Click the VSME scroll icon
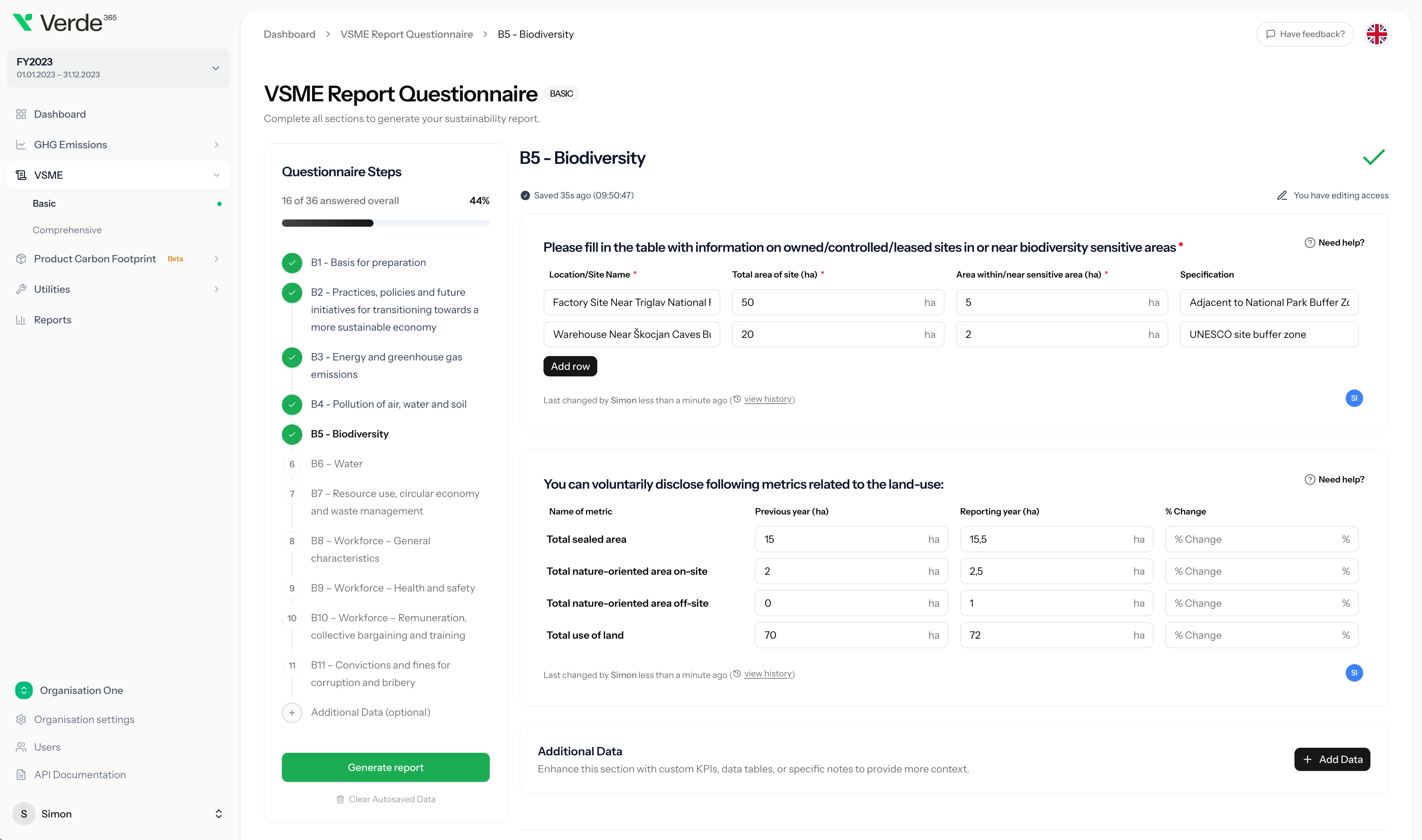 21,175
